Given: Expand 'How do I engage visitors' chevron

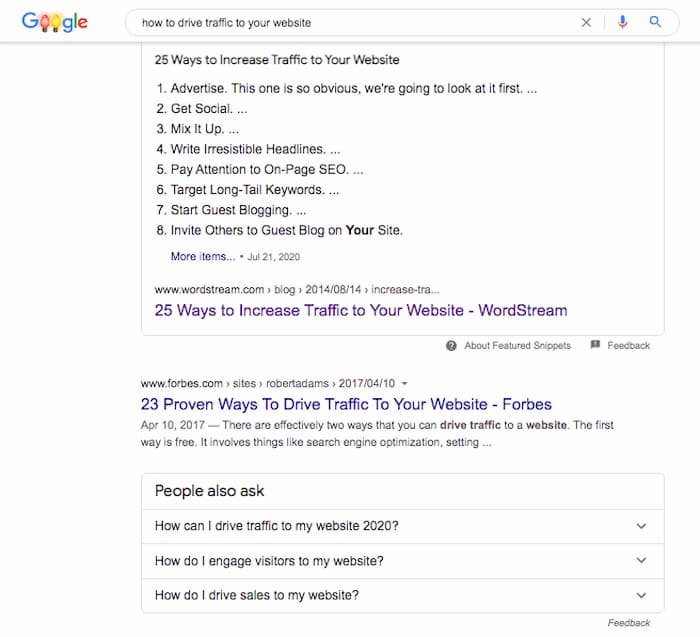Looking at the screenshot, I should pos(641,561).
